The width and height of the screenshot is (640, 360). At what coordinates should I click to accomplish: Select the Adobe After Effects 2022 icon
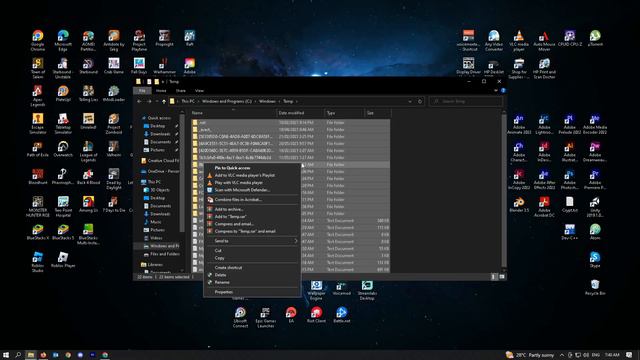coord(544,180)
